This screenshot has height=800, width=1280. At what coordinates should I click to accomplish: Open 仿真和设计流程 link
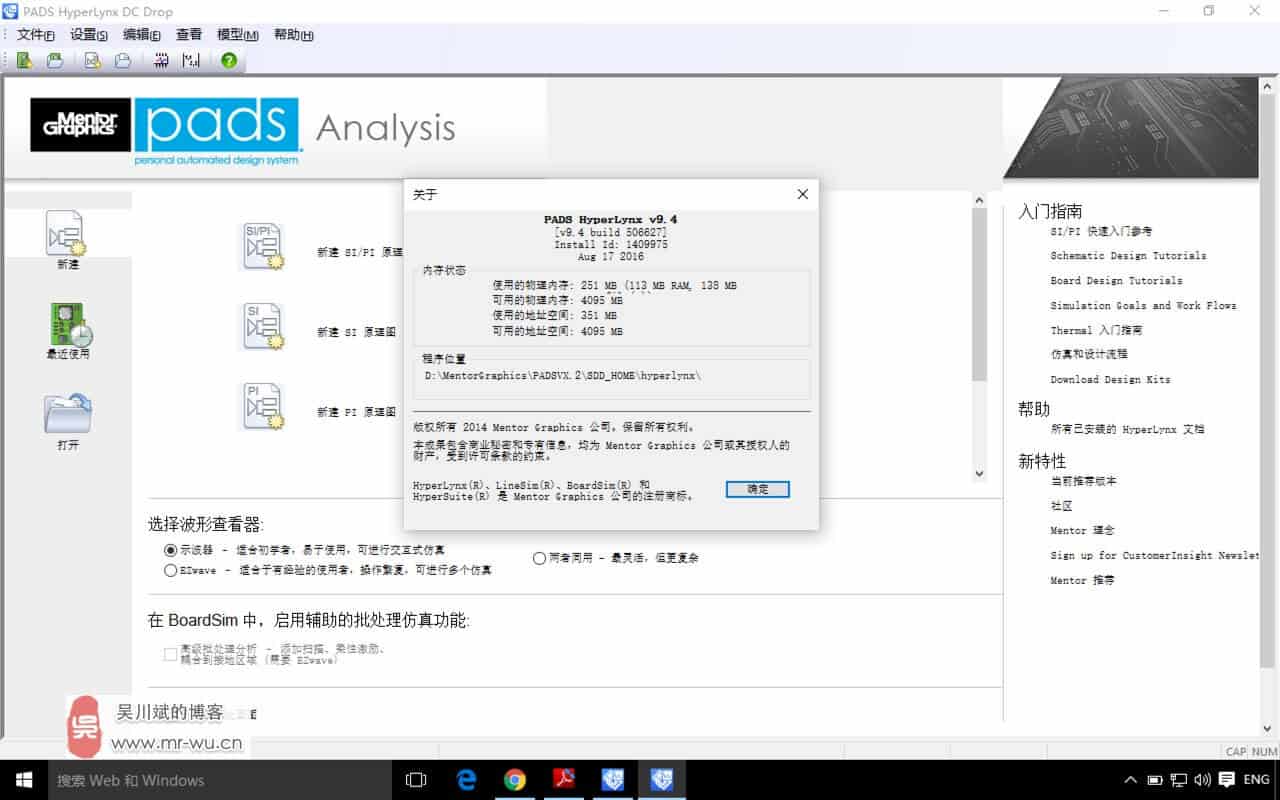1089,354
